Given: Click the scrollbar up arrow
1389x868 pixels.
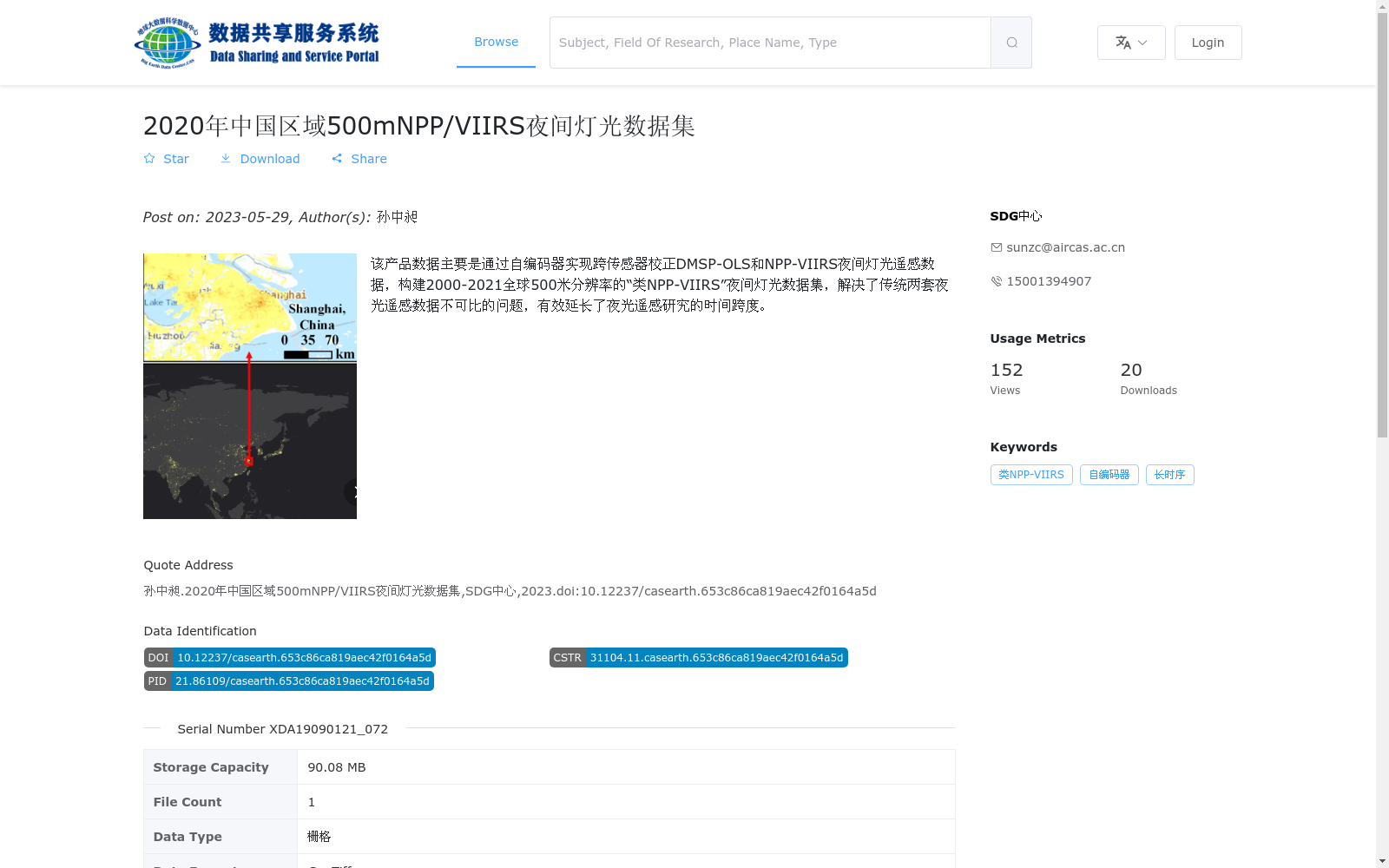Looking at the screenshot, I should tap(1382, 6).
